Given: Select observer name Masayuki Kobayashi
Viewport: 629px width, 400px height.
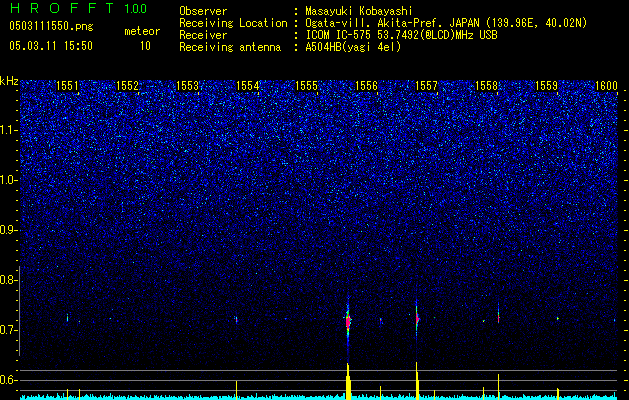Looking at the screenshot, I should pyautogui.click(x=359, y=12).
